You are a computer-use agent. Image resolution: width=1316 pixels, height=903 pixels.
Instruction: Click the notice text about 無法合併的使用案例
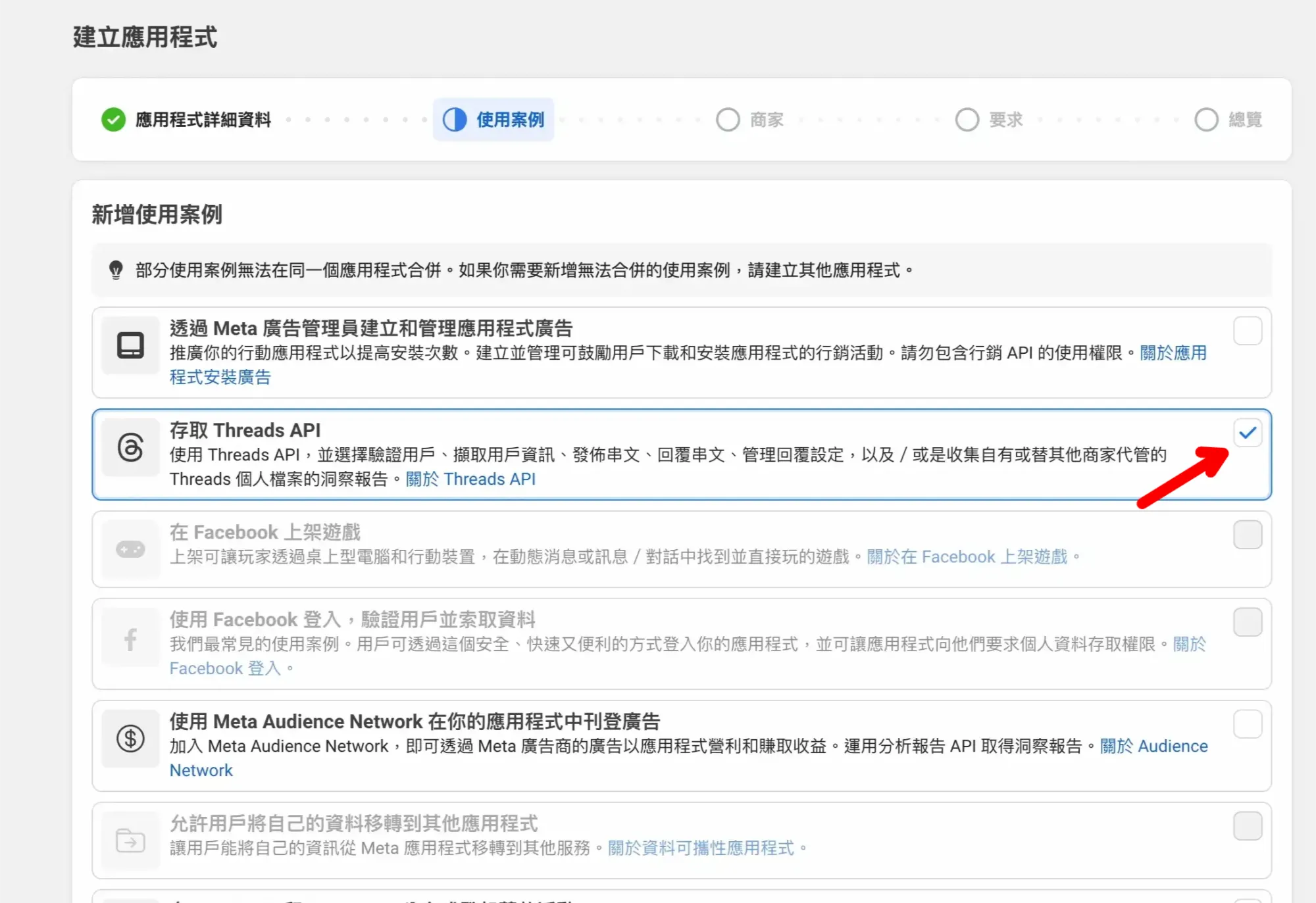(x=524, y=270)
